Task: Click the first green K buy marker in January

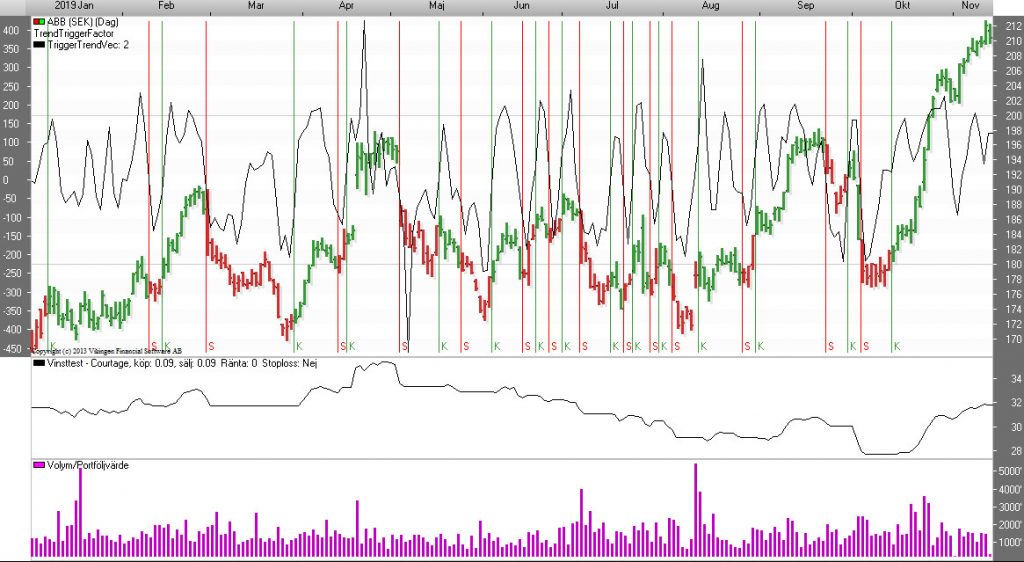Action: pos(52,346)
